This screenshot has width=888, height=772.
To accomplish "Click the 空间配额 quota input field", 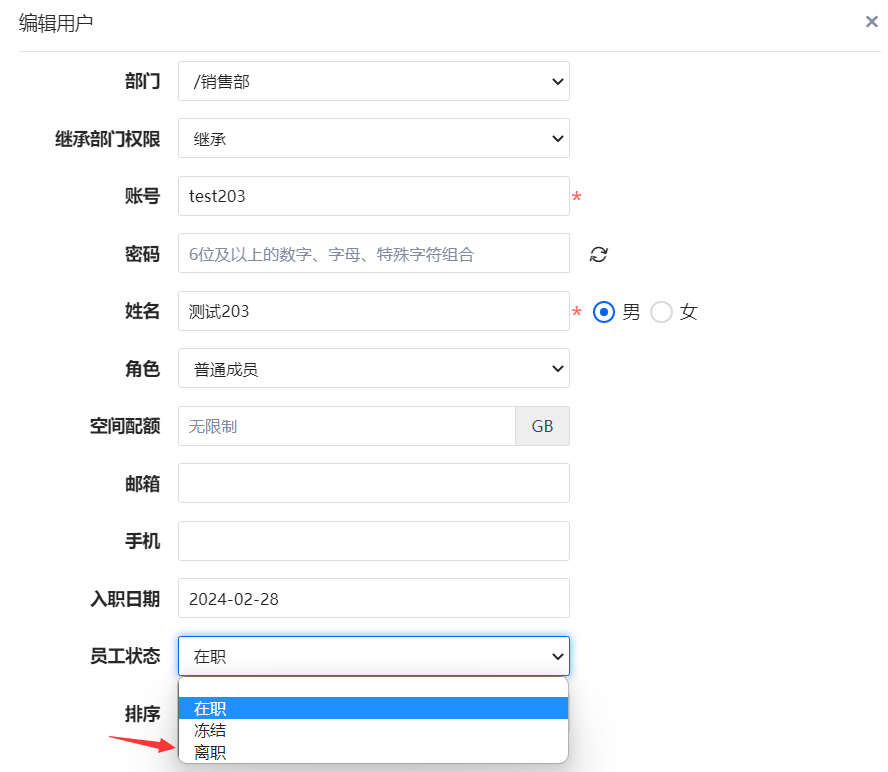I will (x=346, y=427).
